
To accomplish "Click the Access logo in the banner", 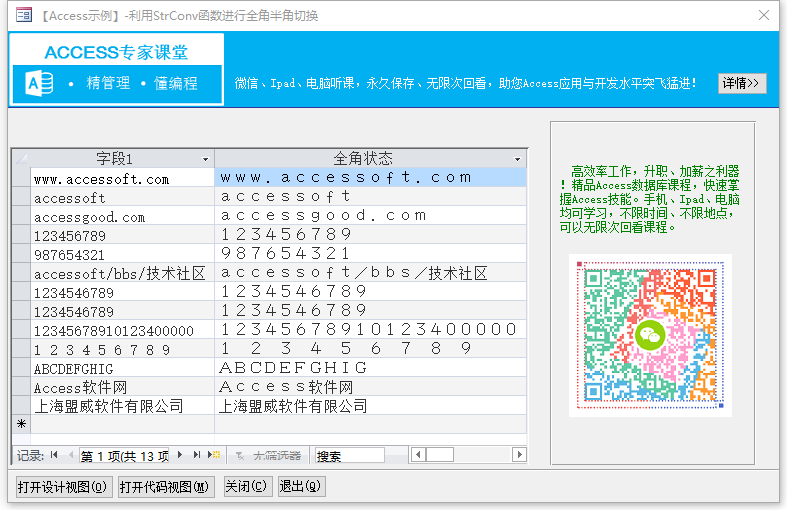I will point(39,84).
